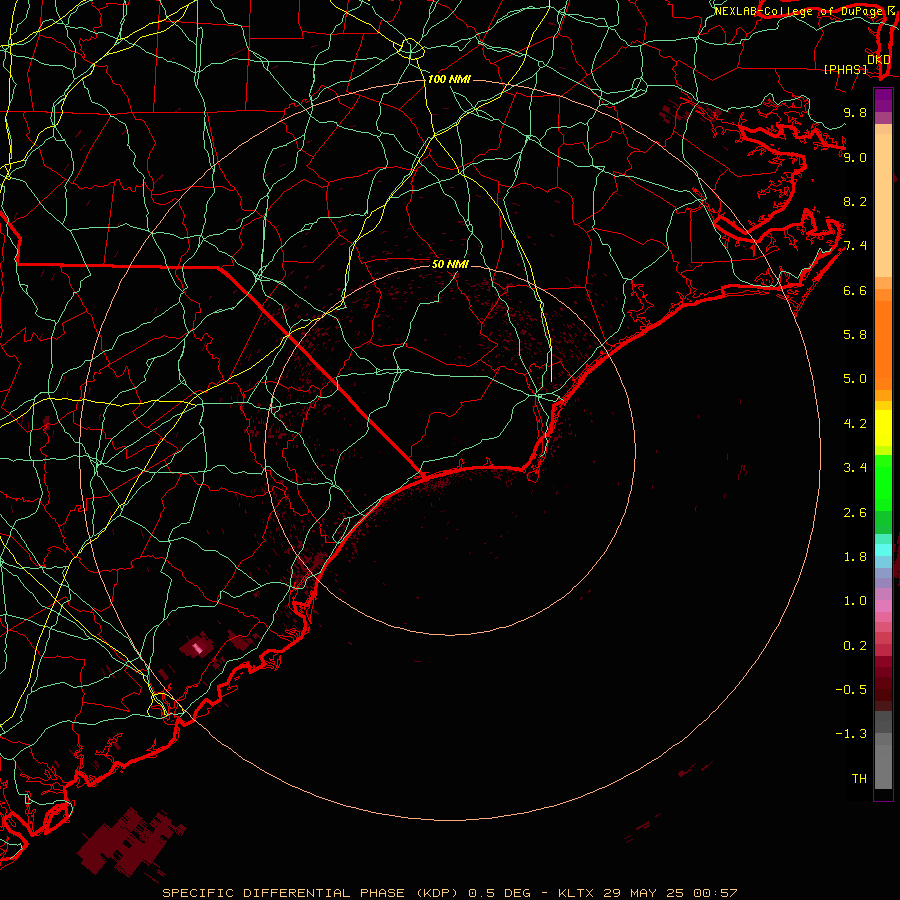Click the yellow segment of the color bar
The width and height of the screenshot is (900, 900).
click(x=883, y=428)
